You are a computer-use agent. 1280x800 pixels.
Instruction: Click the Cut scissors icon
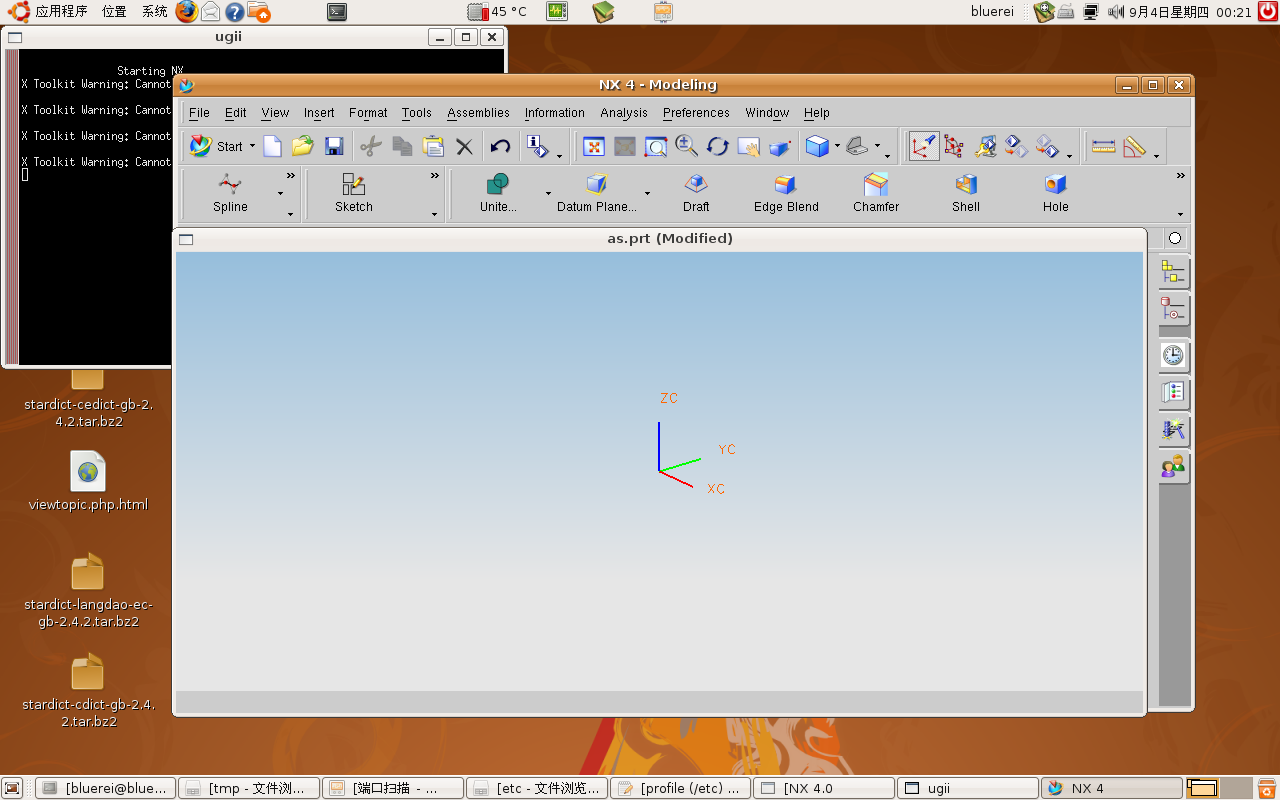point(371,146)
